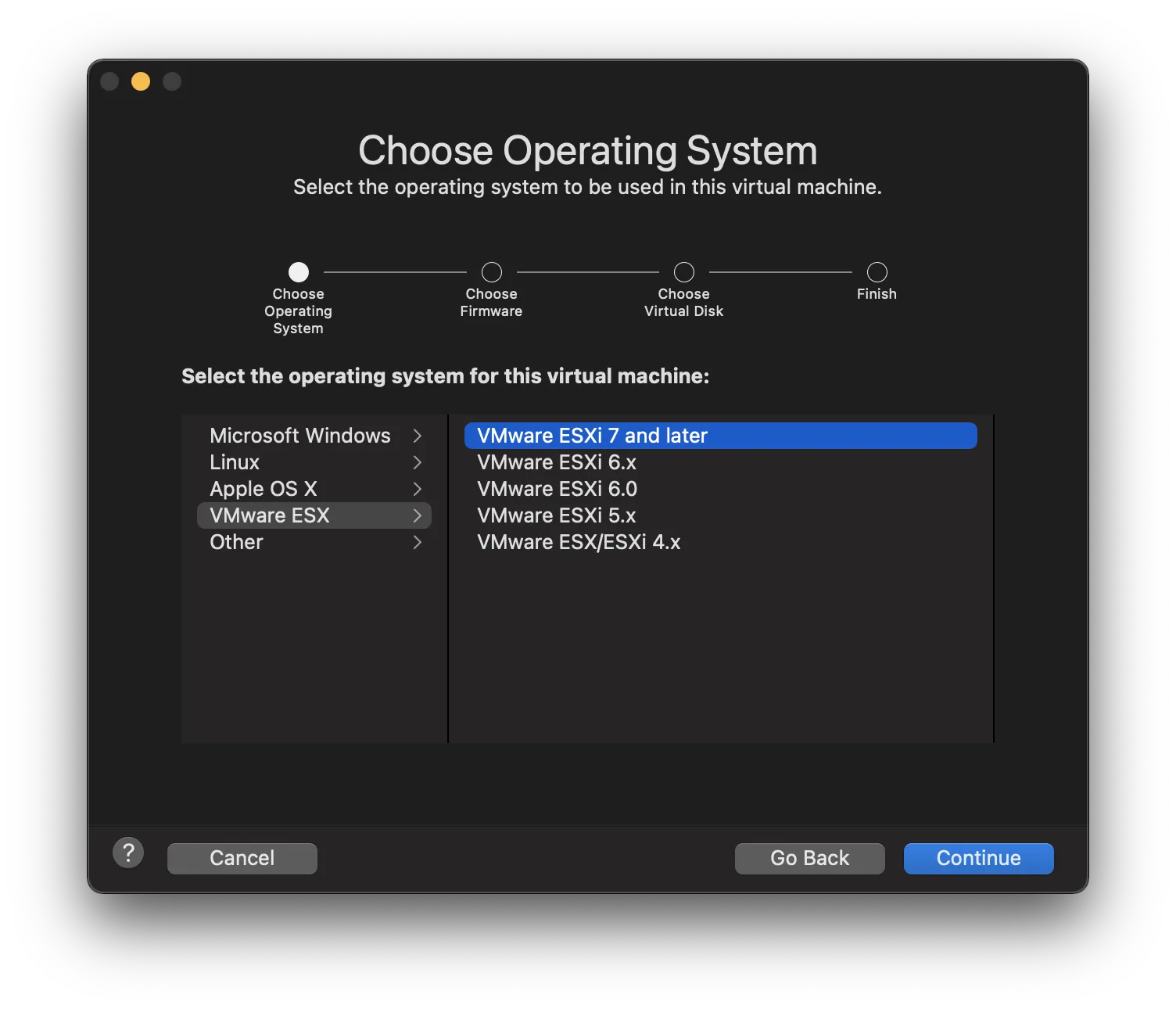Click the Go Back button
Screen dimensions: 1176x1009
pos(809,858)
